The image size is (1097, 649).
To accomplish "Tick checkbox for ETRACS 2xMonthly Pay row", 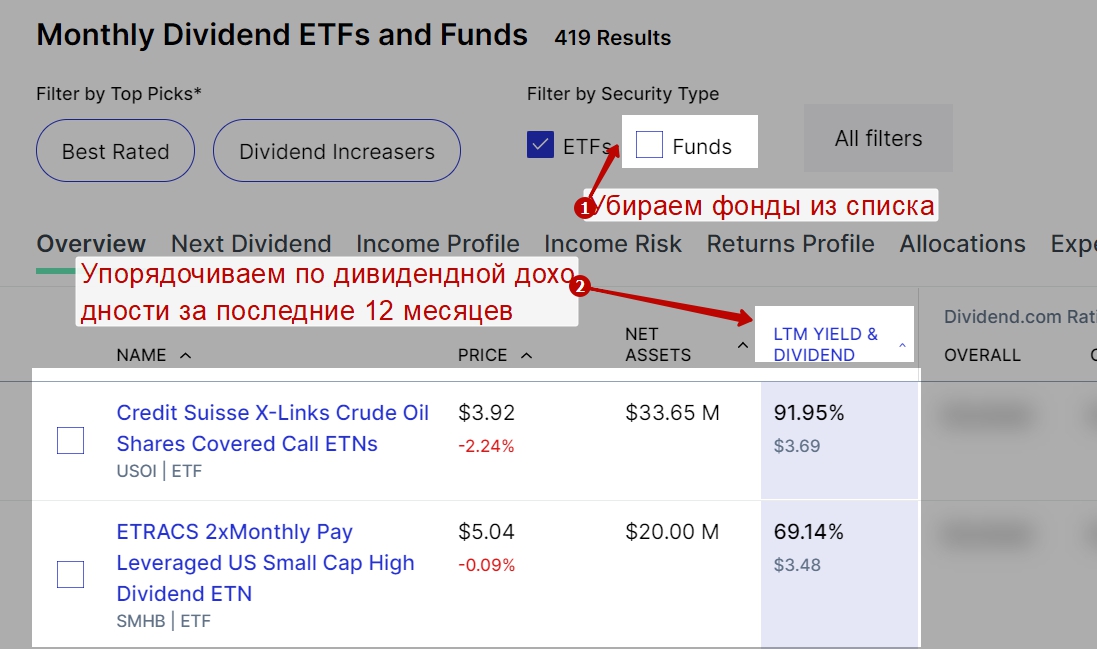I will 70,574.
